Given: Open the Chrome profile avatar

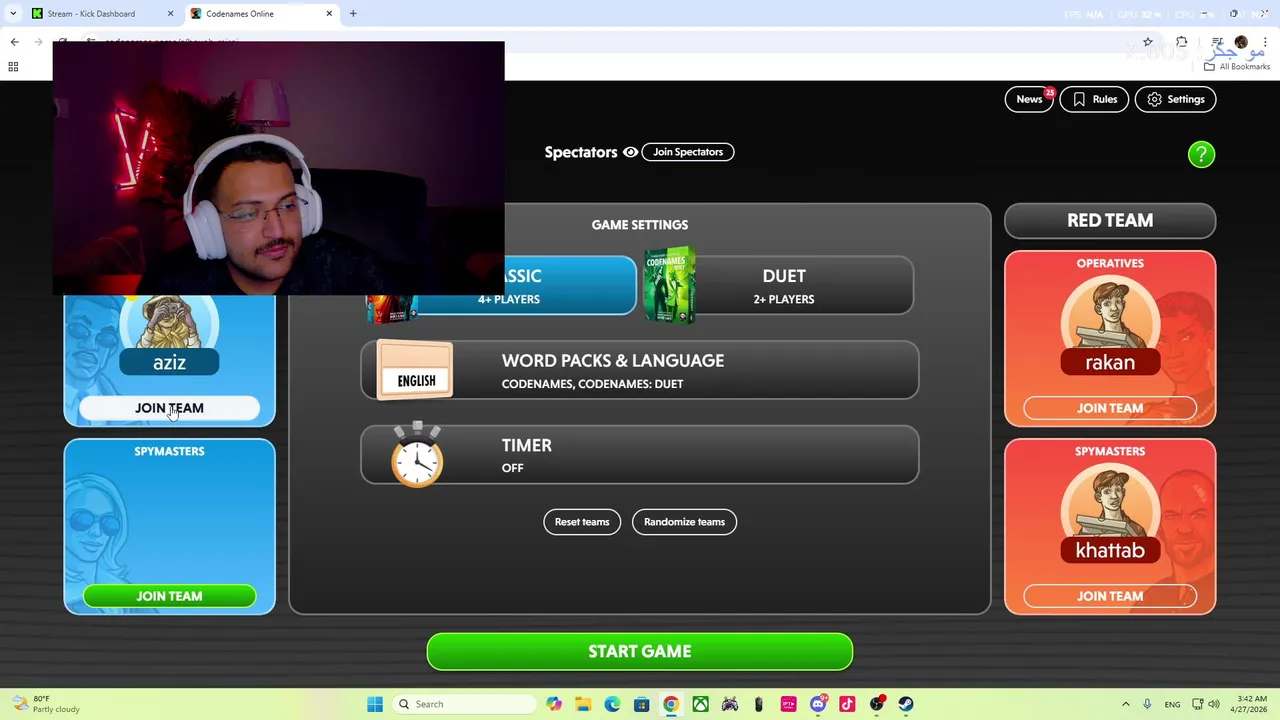Looking at the screenshot, I should (x=1241, y=42).
